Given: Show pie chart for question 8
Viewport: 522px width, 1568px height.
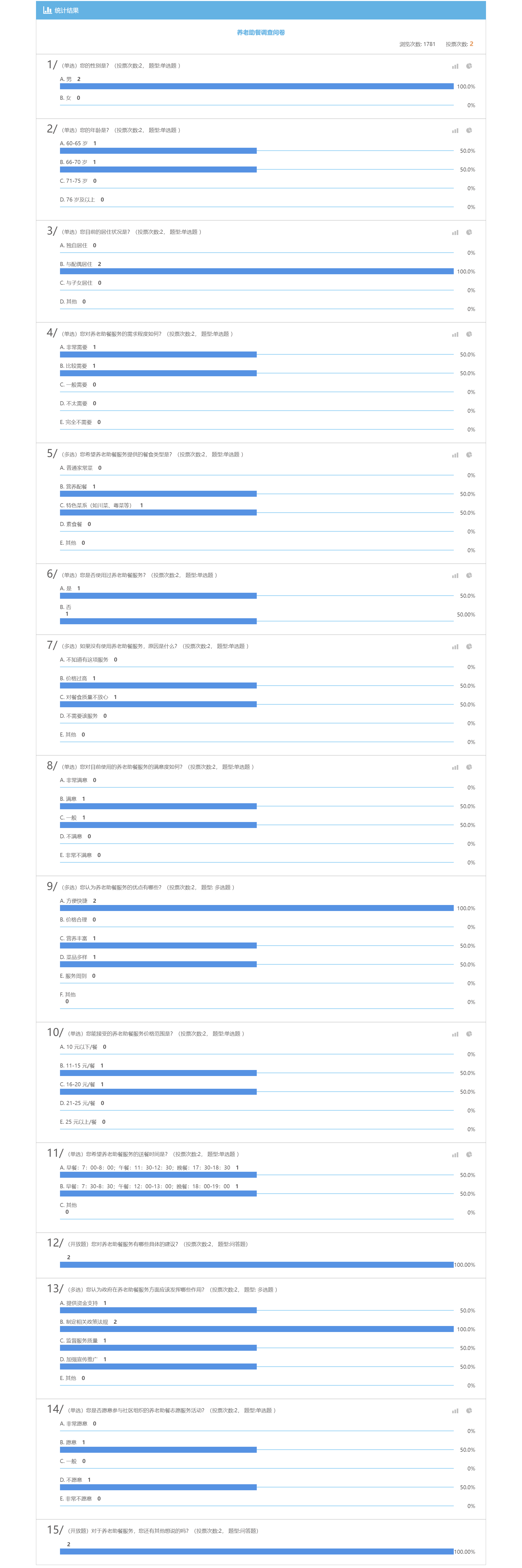Looking at the screenshot, I should [x=469, y=767].
